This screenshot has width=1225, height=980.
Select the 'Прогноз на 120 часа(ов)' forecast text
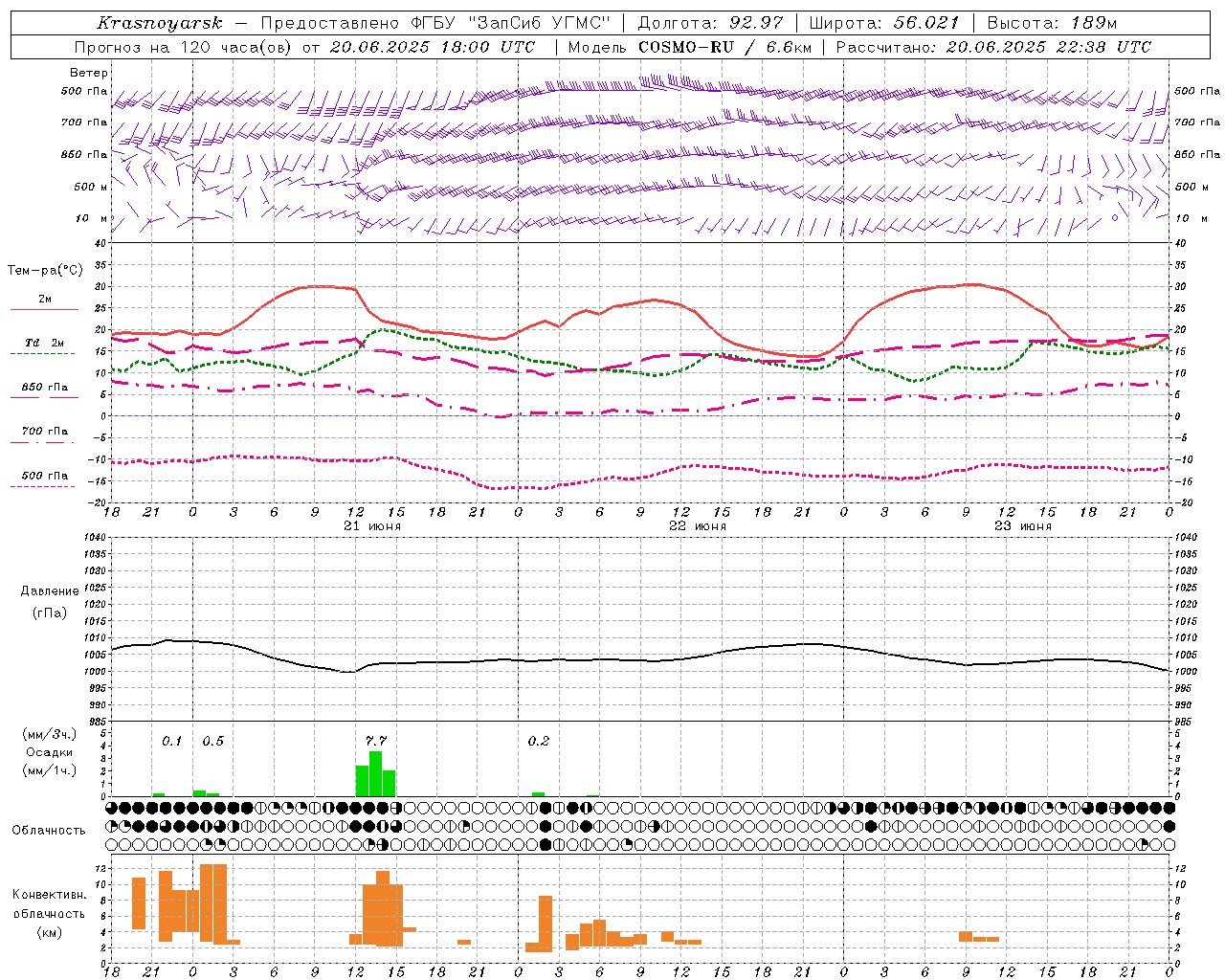[184, 47]
